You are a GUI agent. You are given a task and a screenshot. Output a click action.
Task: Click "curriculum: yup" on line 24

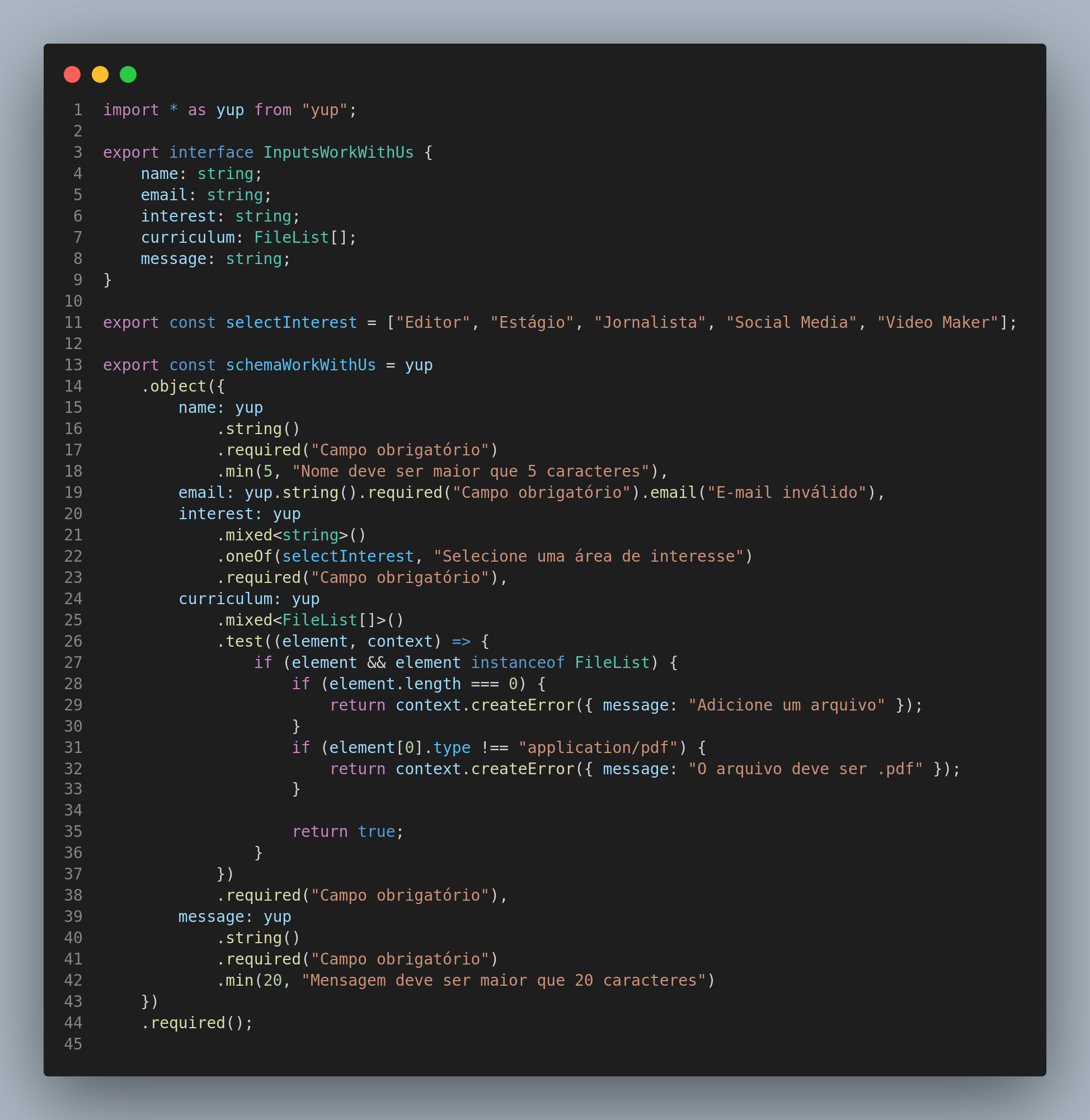pyautogui.click(x=249, y=599)
